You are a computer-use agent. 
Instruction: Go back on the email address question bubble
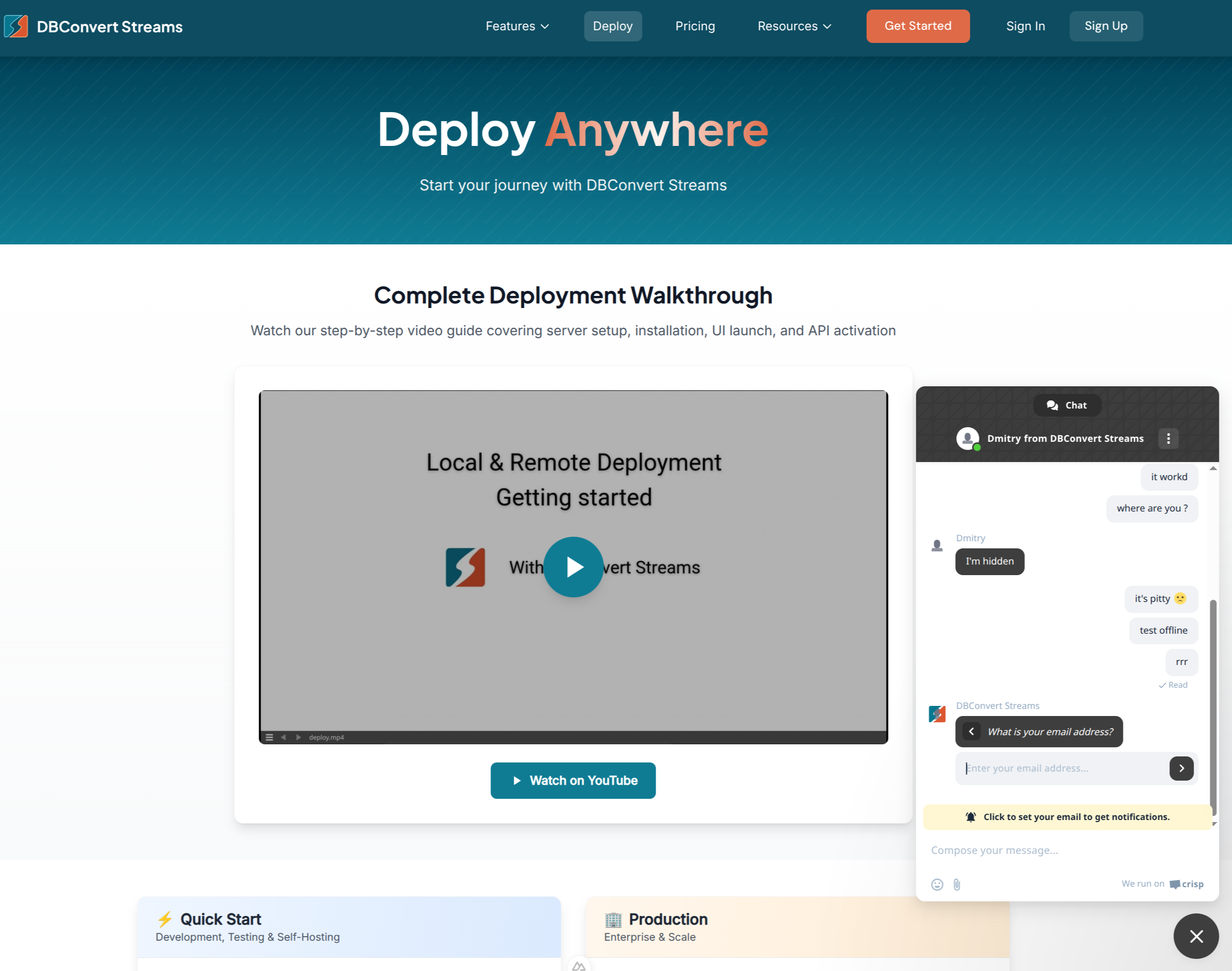pos(971,732)
